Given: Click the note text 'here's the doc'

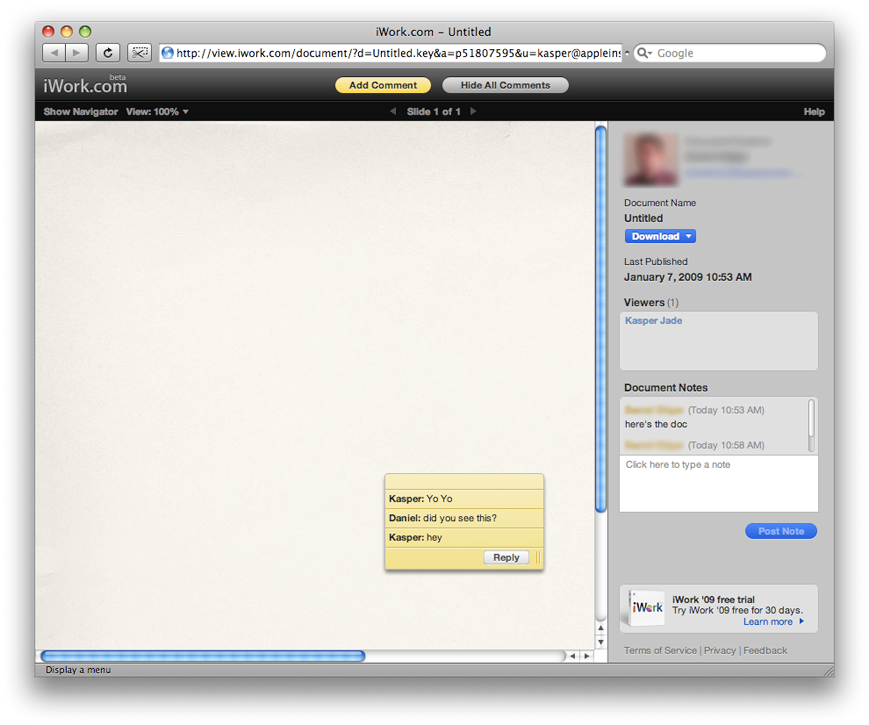Looking at the screenshot, I should coord(656,424).
